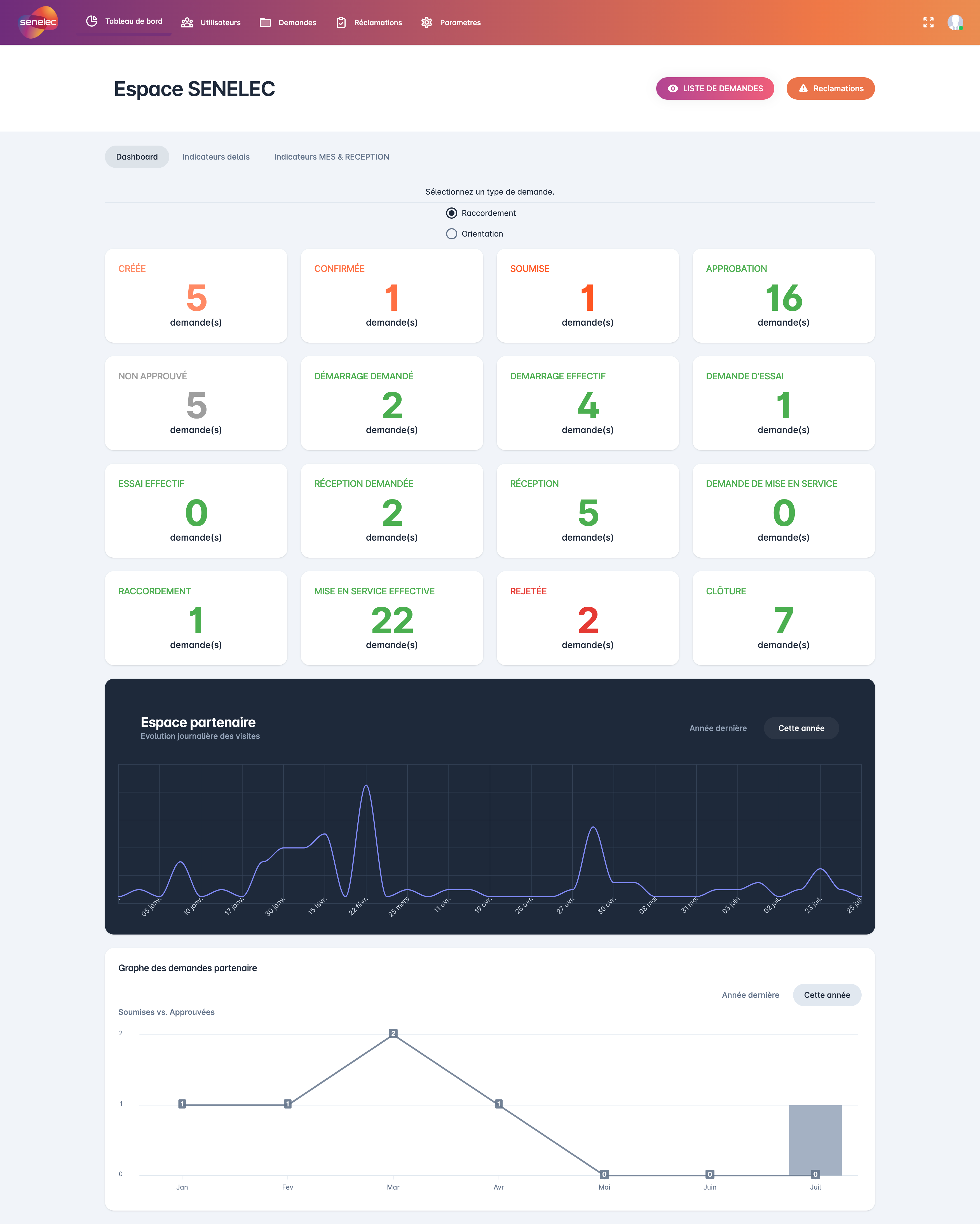Click the Graphe des demandes partenaire title
Viewport: 980px width, 1224px height.
point(188,968)
